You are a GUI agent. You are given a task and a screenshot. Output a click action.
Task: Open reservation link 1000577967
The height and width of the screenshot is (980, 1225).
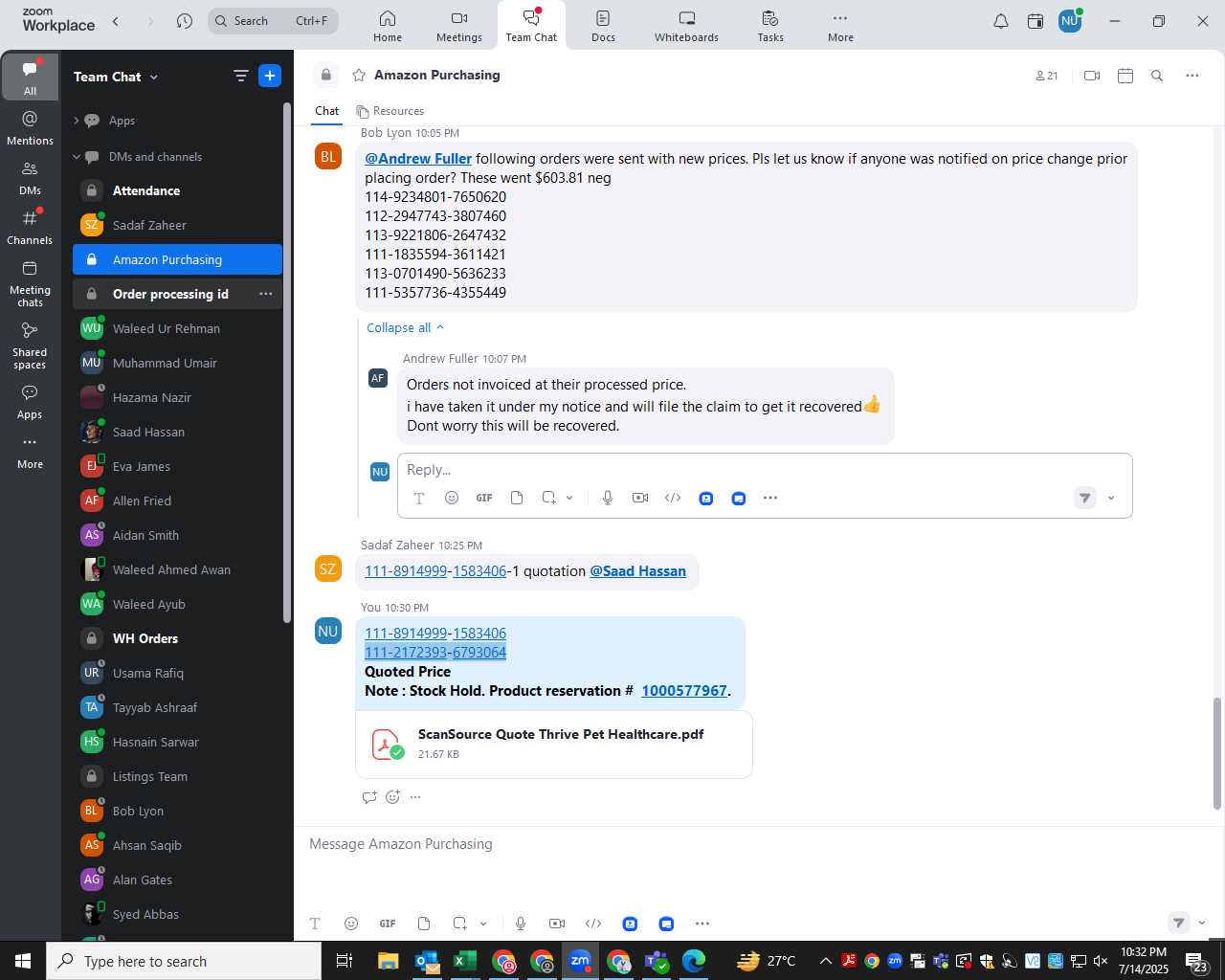click(684, 691)
